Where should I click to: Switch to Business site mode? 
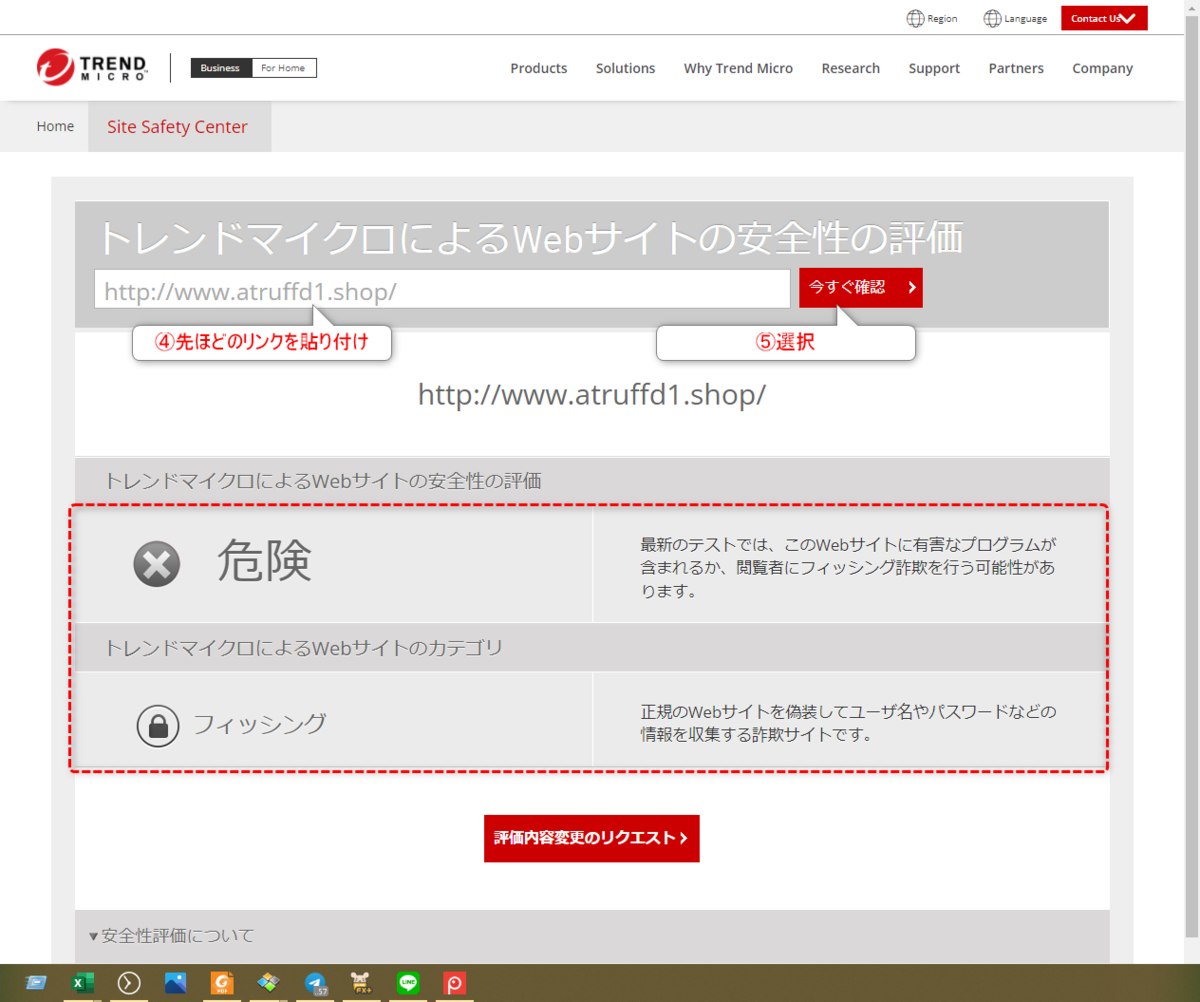point(221,68)
